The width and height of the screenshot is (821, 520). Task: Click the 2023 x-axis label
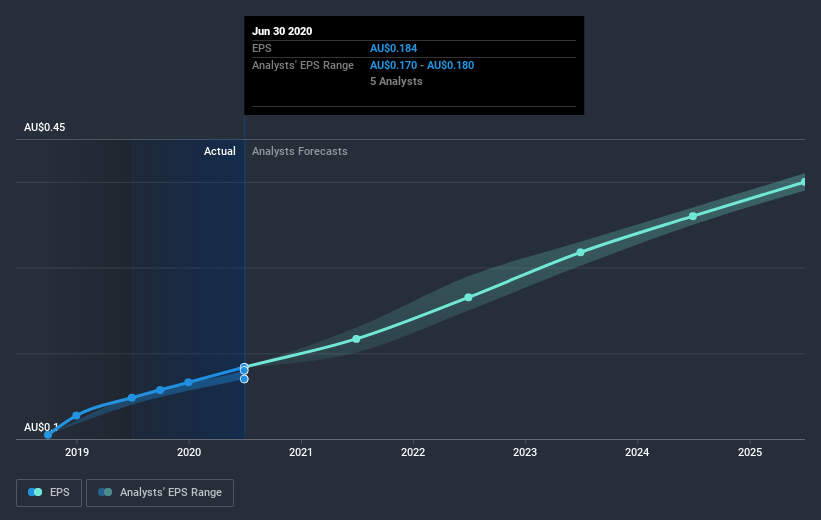525,452
